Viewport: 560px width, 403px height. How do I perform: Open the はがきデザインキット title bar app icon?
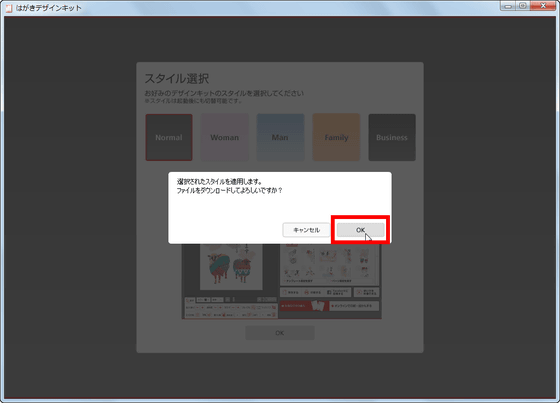click(9, 8)
